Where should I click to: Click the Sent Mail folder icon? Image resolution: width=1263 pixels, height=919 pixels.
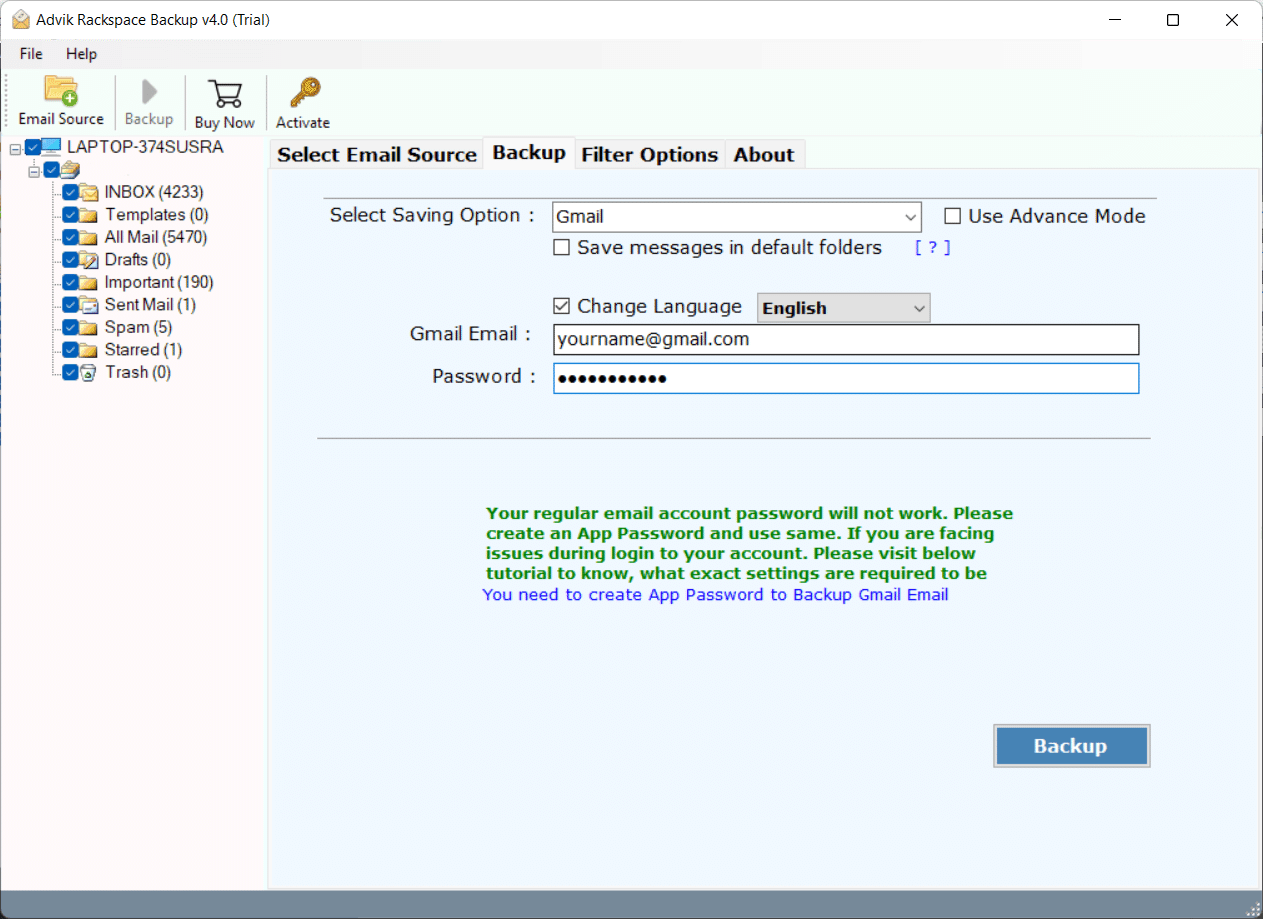(x=89, y=305)
